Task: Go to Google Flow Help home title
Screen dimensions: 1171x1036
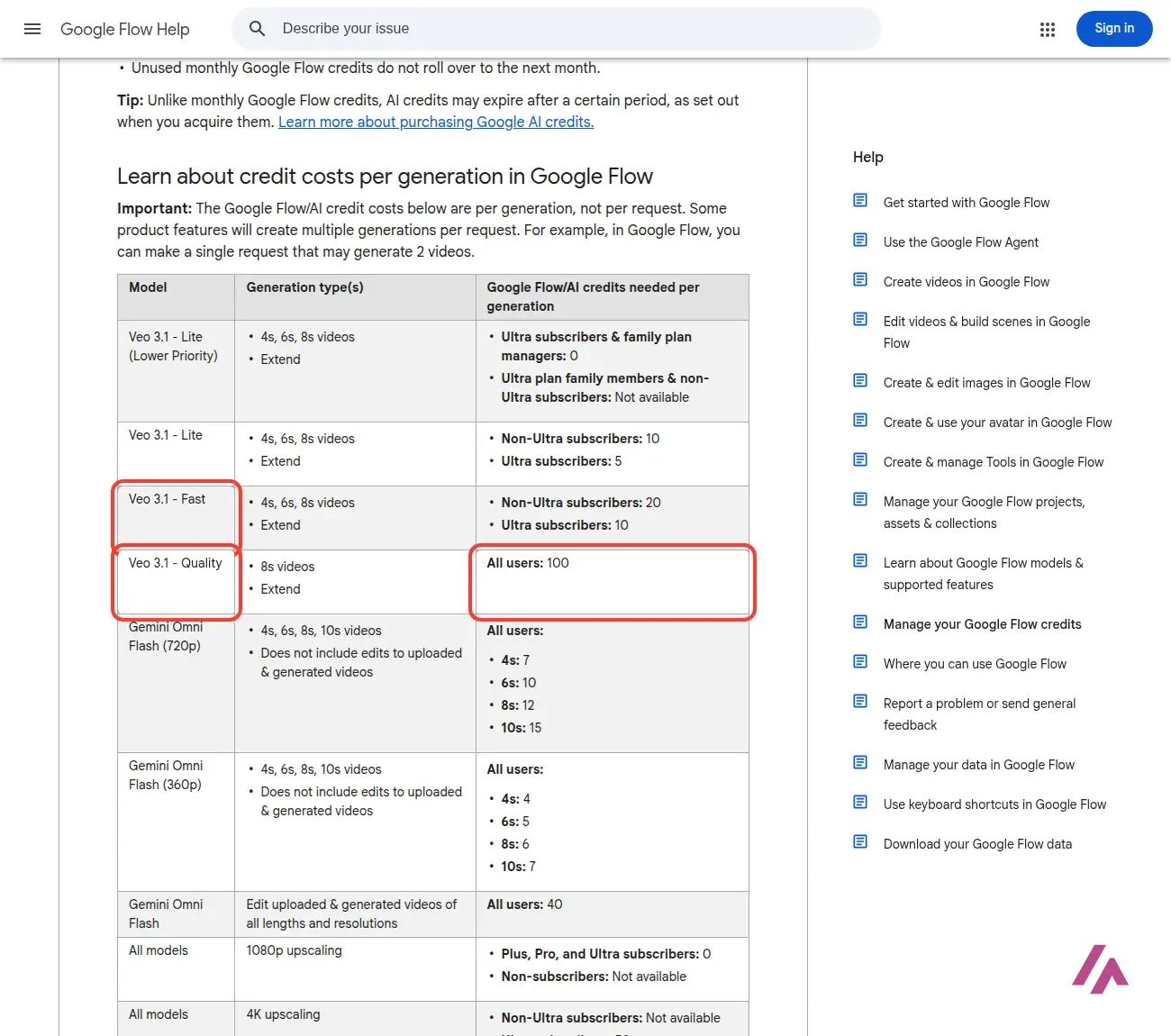Action: point(125,29)
